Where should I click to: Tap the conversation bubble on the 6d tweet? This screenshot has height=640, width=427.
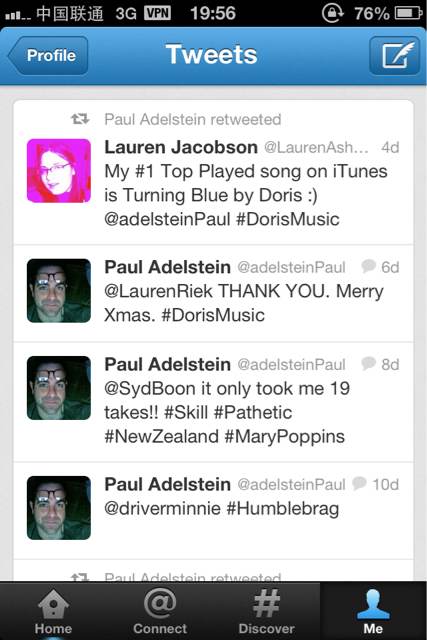tap(368, 266)
